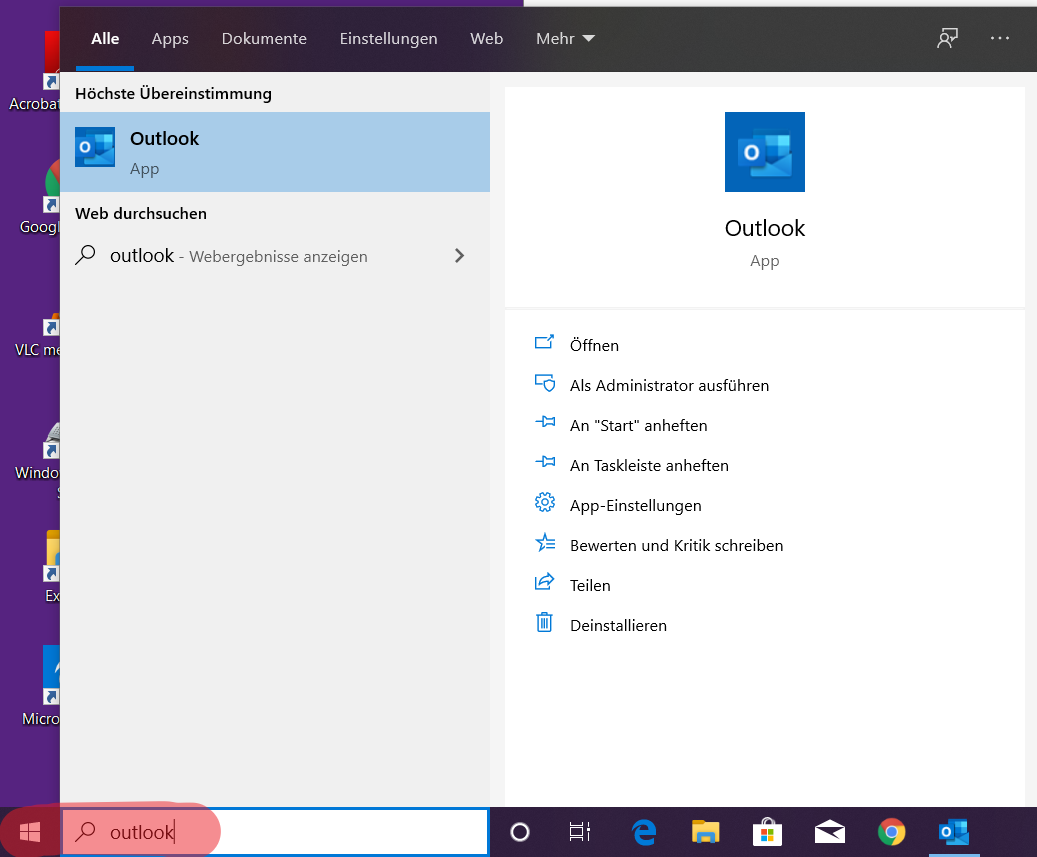
Task: Expand the Mehr filter dropdown
Action: coord(565,39)
